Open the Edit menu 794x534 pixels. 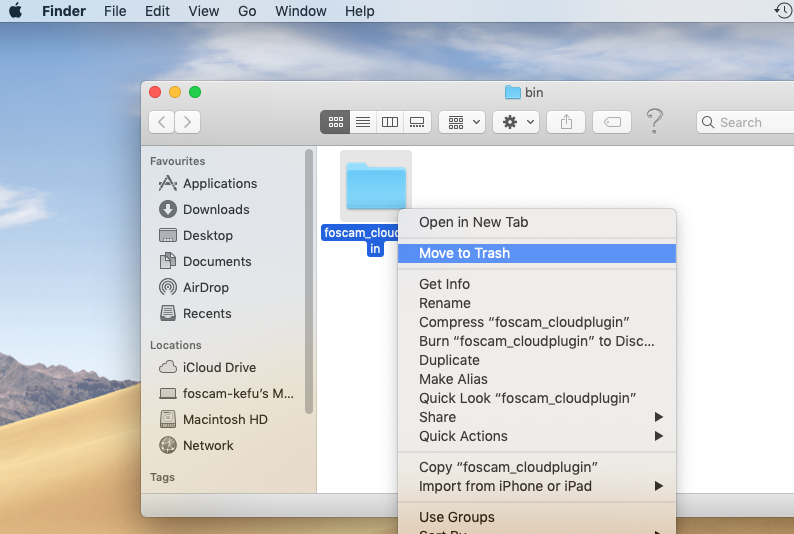tap(157, 11)
